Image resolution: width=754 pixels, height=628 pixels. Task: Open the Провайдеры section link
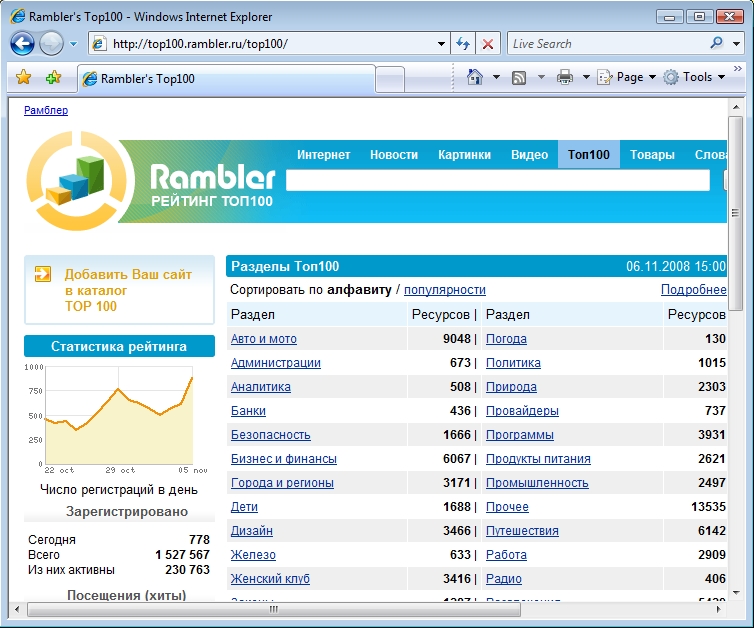click(522, 411)
